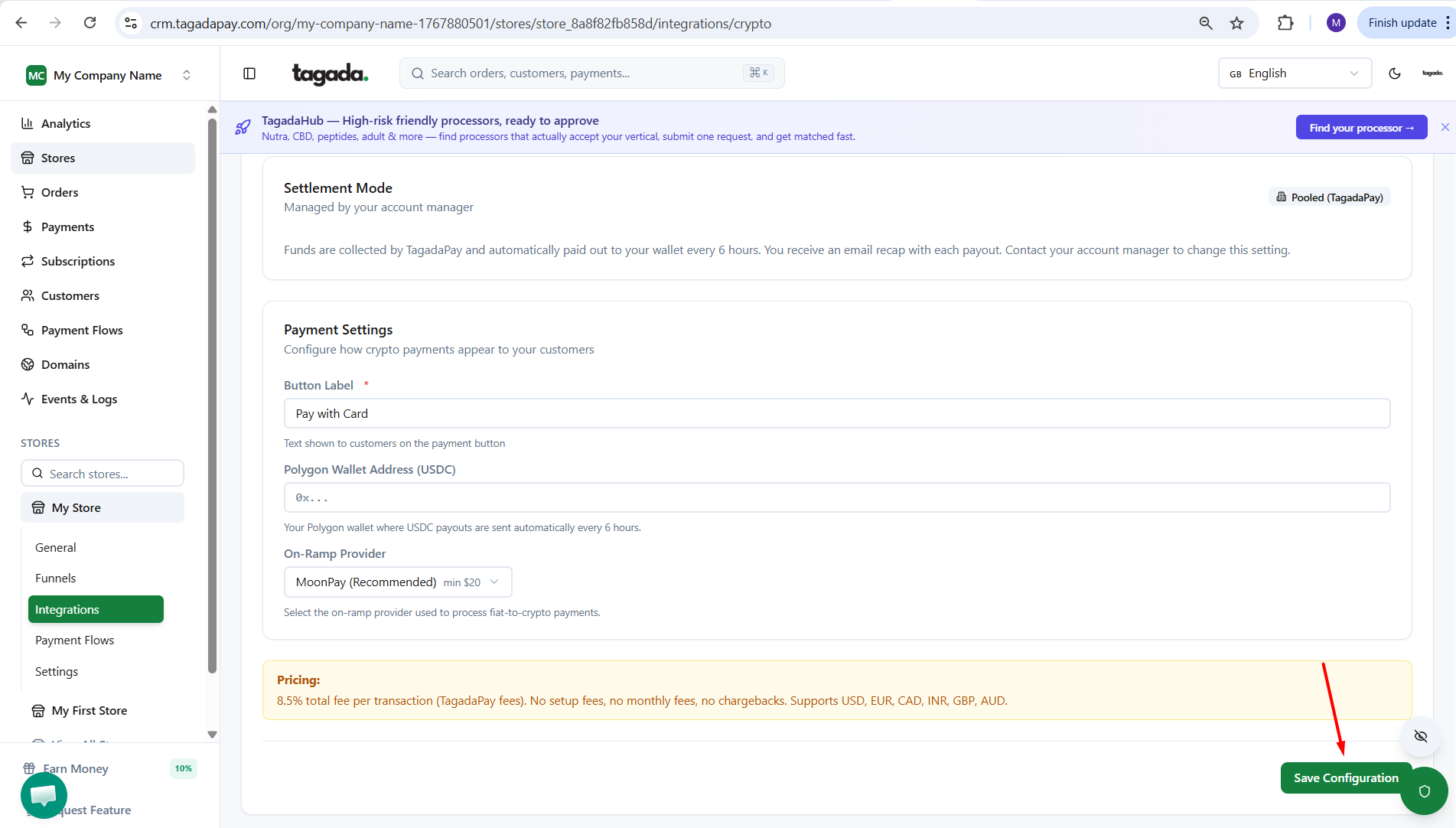Viewport: 1456px width, 828px height.
Task: Click Save Configuration button
Action: coord(1345,777)
